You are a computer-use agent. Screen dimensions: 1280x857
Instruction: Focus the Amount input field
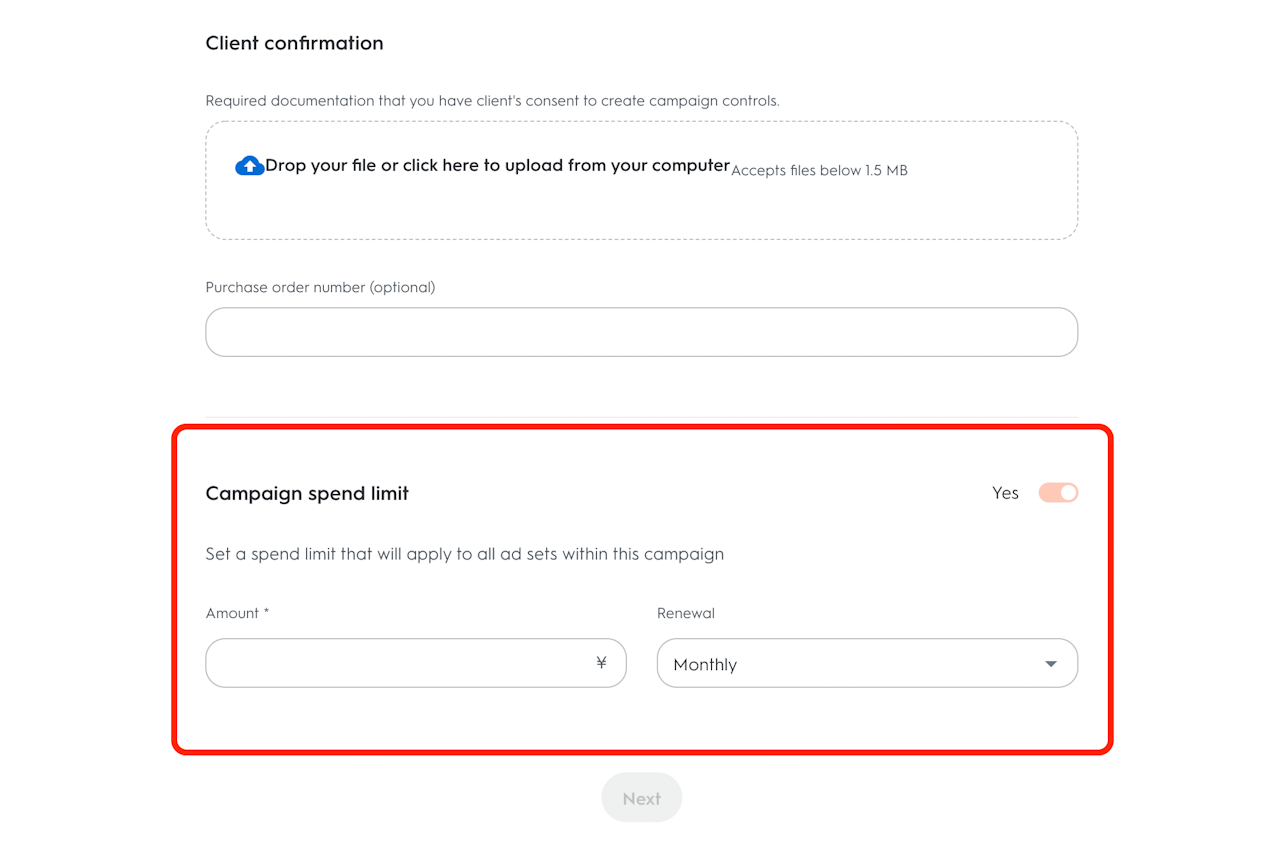point(400,663)
